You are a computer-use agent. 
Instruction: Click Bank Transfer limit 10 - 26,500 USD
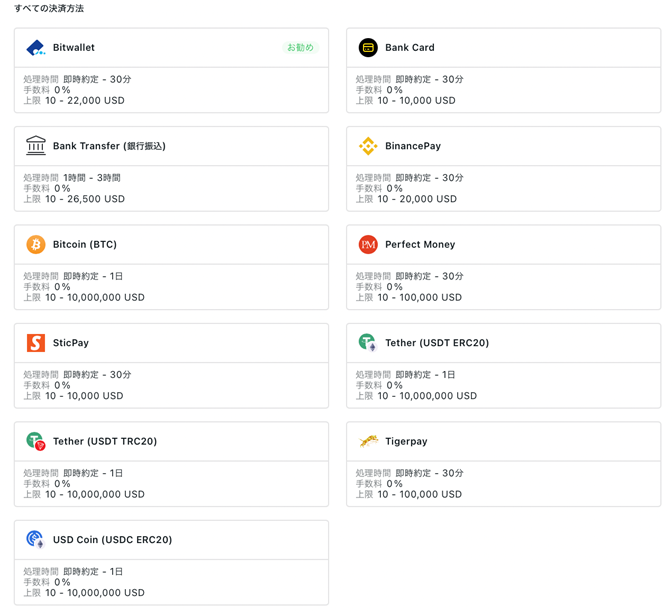coord(85,199)
